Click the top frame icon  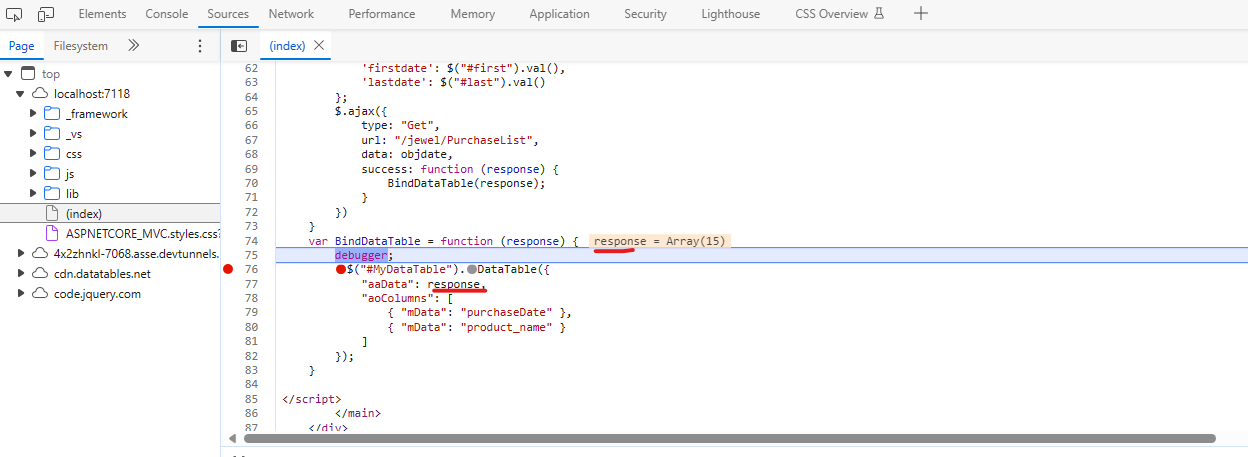28,74
